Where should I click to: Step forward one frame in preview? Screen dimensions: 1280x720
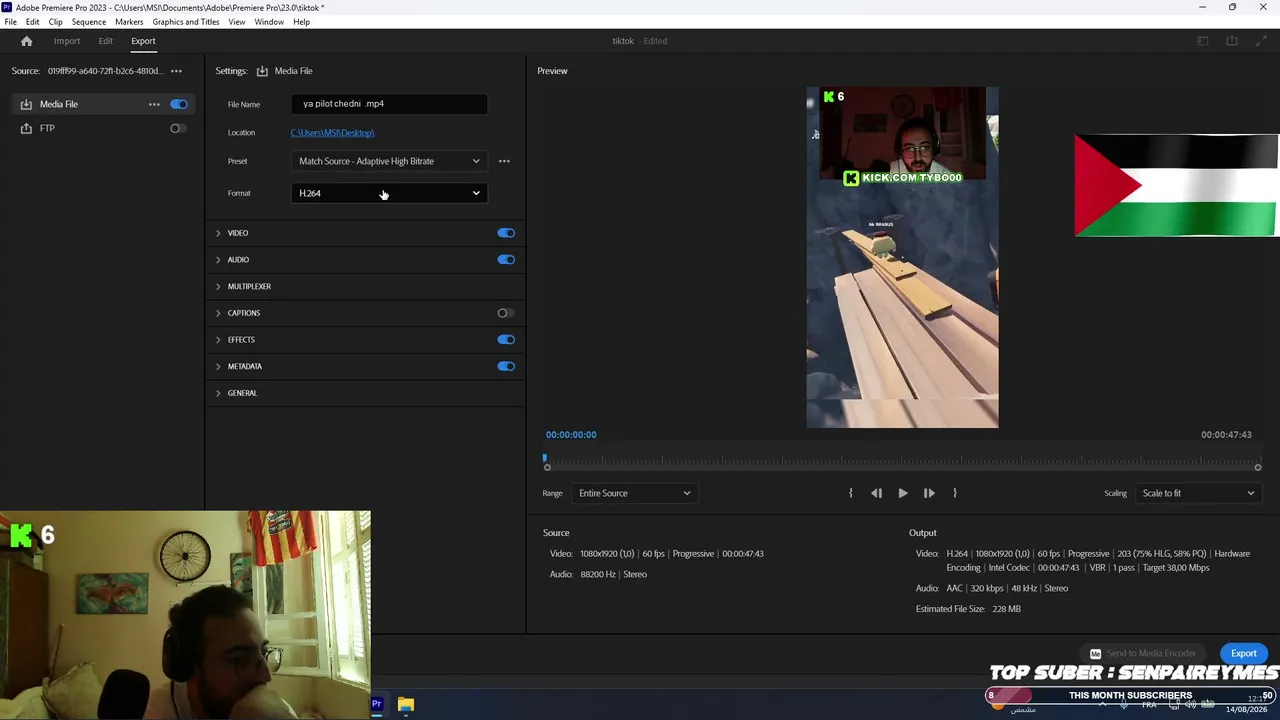click(x=929, y=493)
